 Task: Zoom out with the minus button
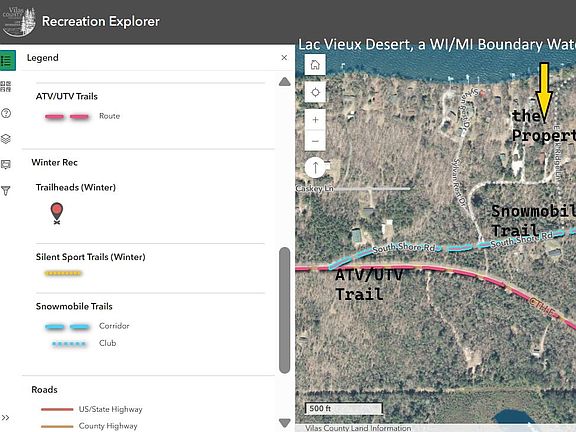pos(315,141)
